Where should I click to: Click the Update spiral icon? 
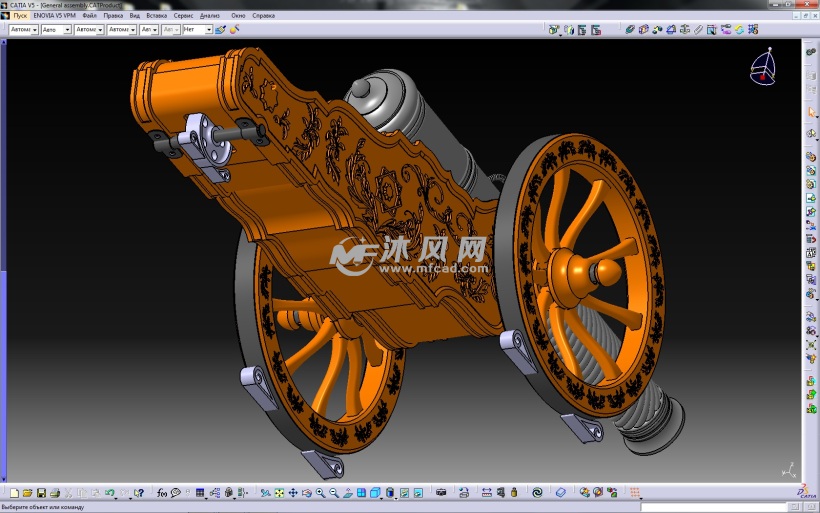click(537, 493)
